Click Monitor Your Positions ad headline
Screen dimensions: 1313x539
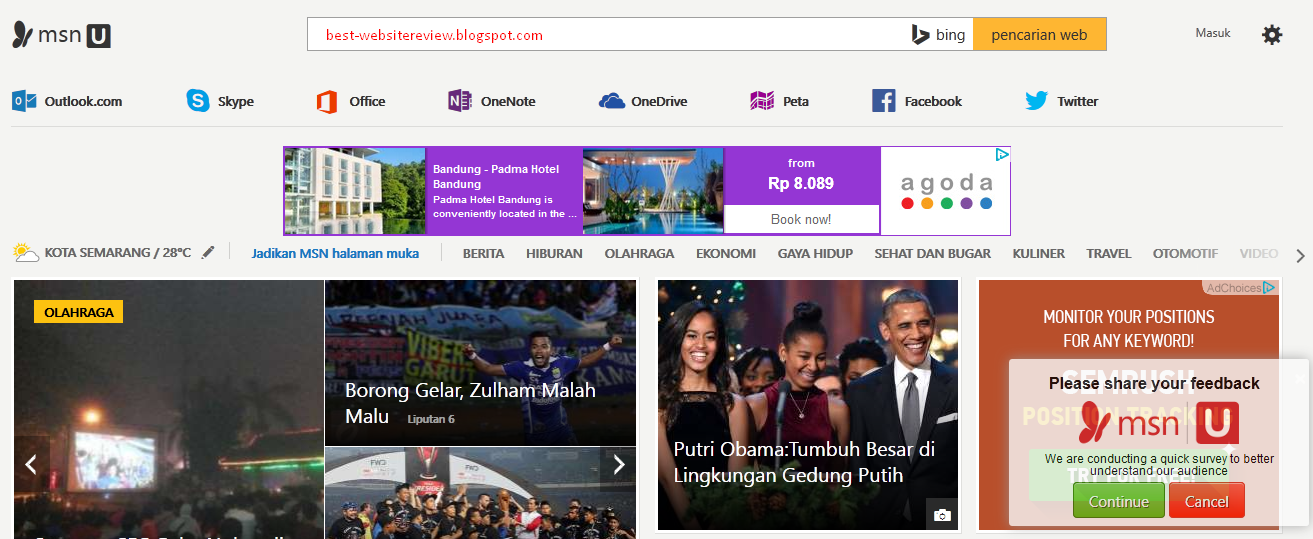tap(1128, 329)
